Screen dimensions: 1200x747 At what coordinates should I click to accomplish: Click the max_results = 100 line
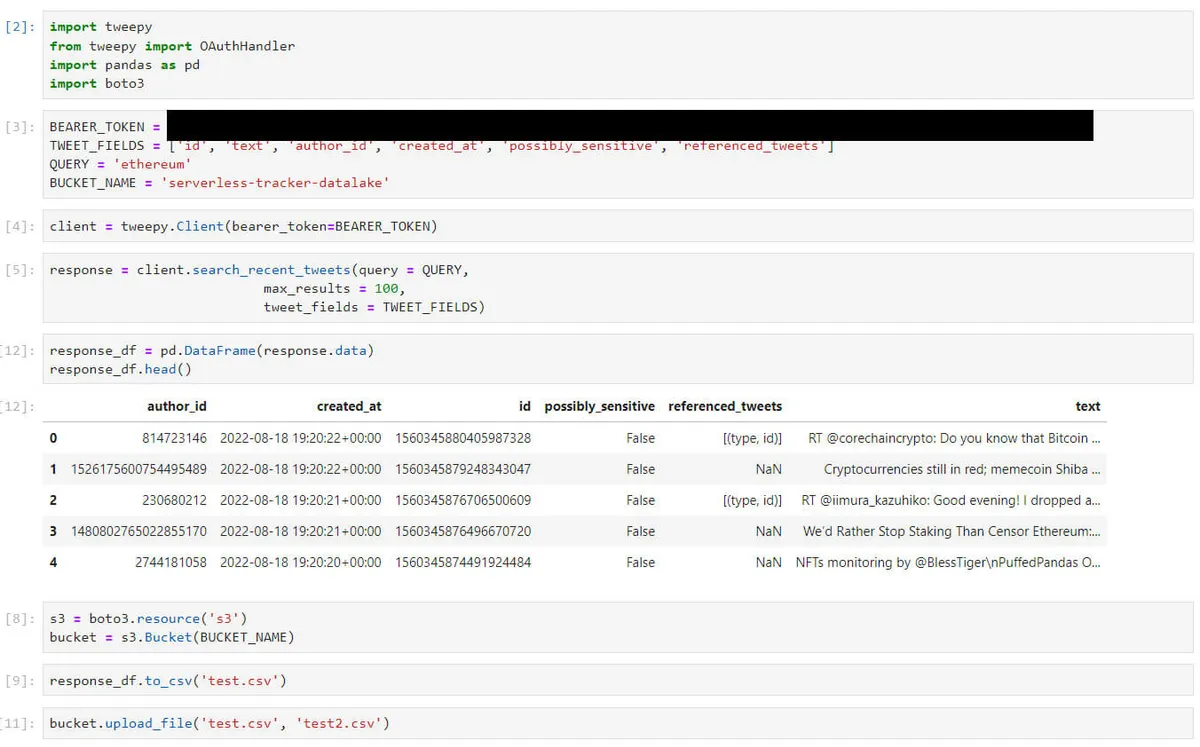[333, 288]
